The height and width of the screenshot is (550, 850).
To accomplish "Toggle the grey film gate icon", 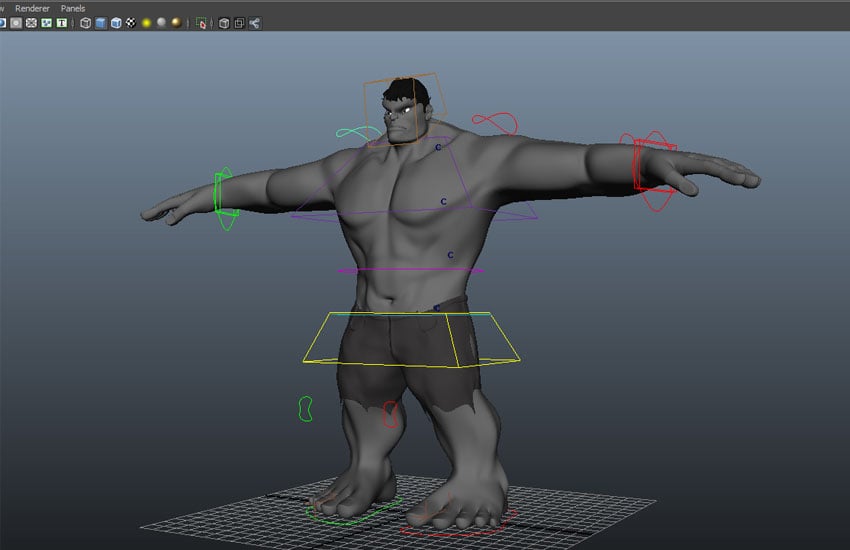I will point(16,23).
